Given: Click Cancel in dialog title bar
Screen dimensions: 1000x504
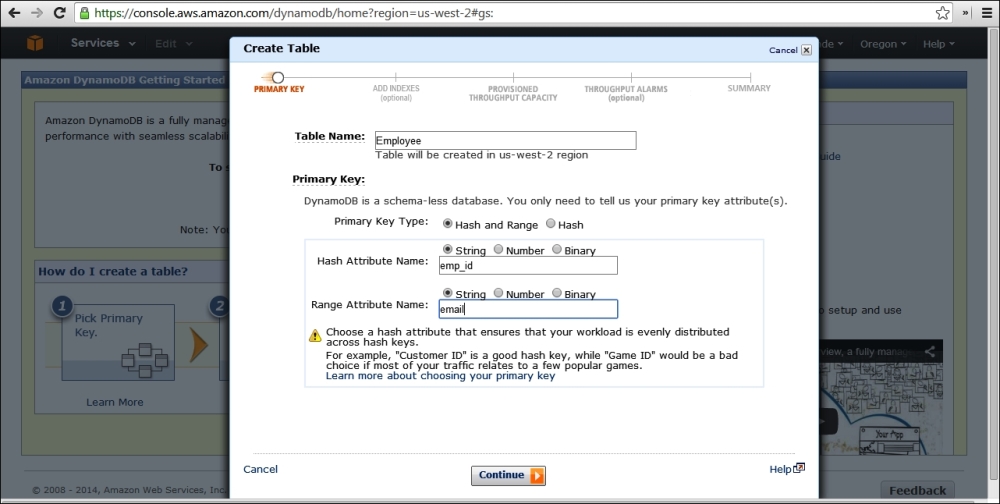Looking at the screenshot, I should pyautogui.click(x=783, y=50).
